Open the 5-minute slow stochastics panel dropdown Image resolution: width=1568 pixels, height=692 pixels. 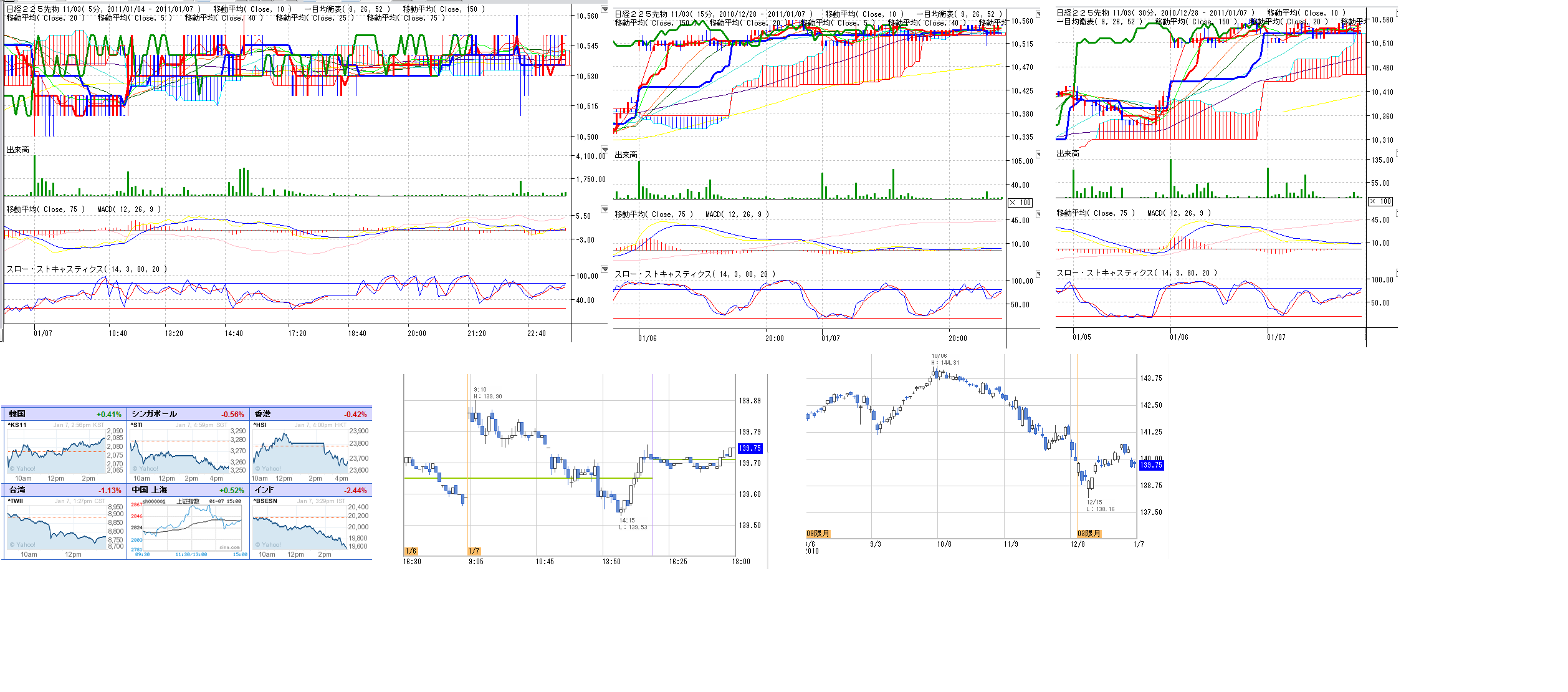(x=604, y=269)
